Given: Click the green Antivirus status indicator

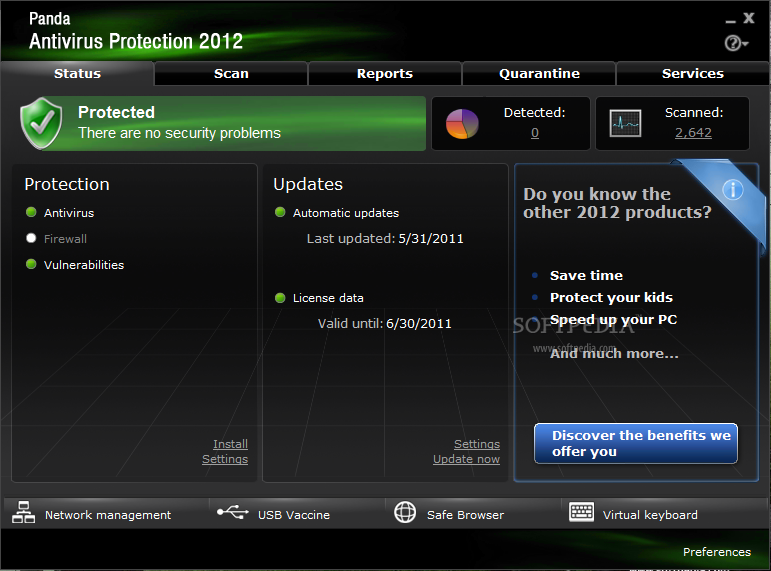Looking at the screenshot, I should click(31, 212).
